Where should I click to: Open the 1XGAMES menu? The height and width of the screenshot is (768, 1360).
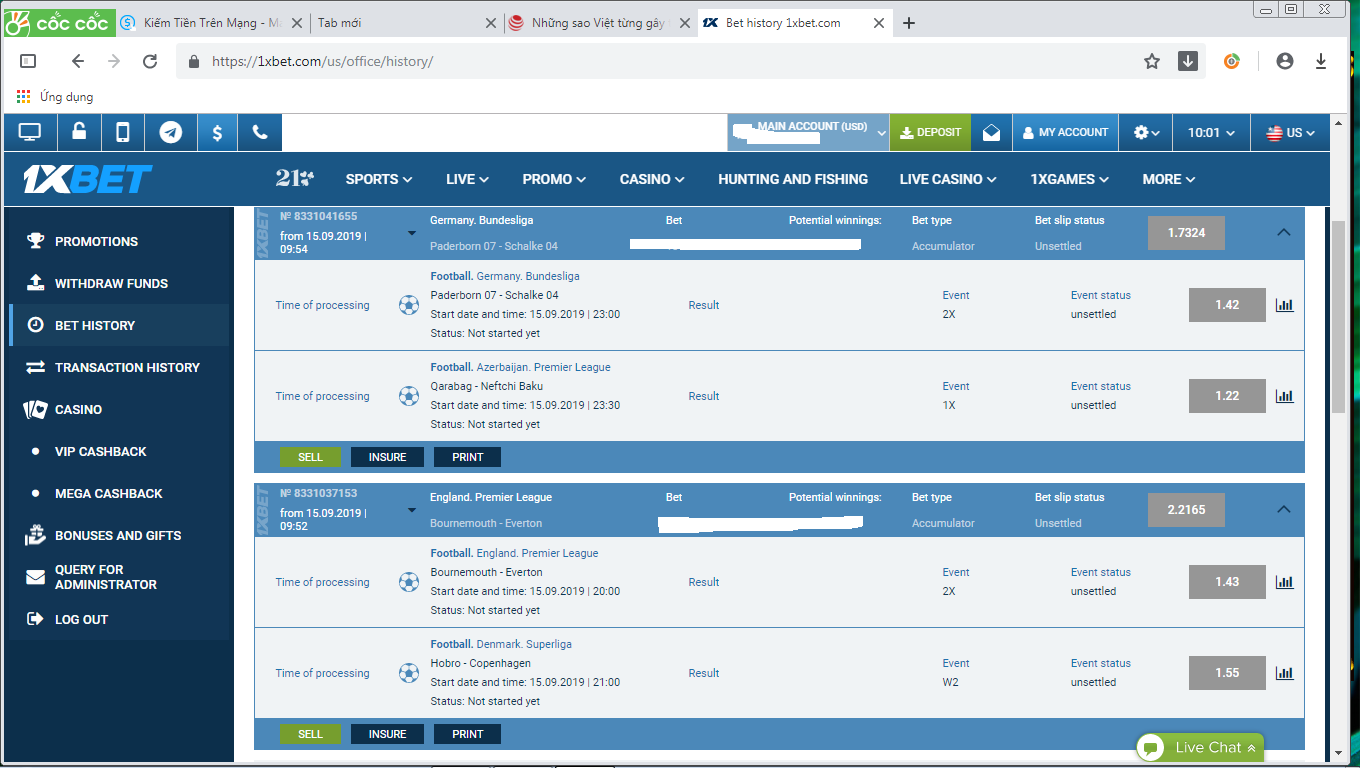coord(1070,179)
